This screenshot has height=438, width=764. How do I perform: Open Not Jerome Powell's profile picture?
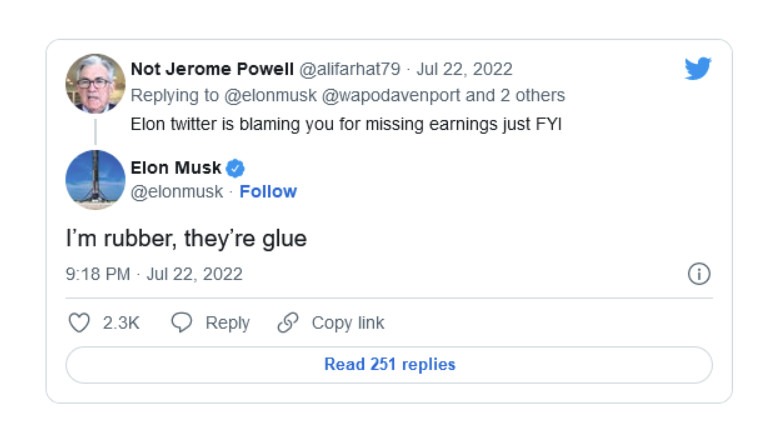(x=95, y=84)
